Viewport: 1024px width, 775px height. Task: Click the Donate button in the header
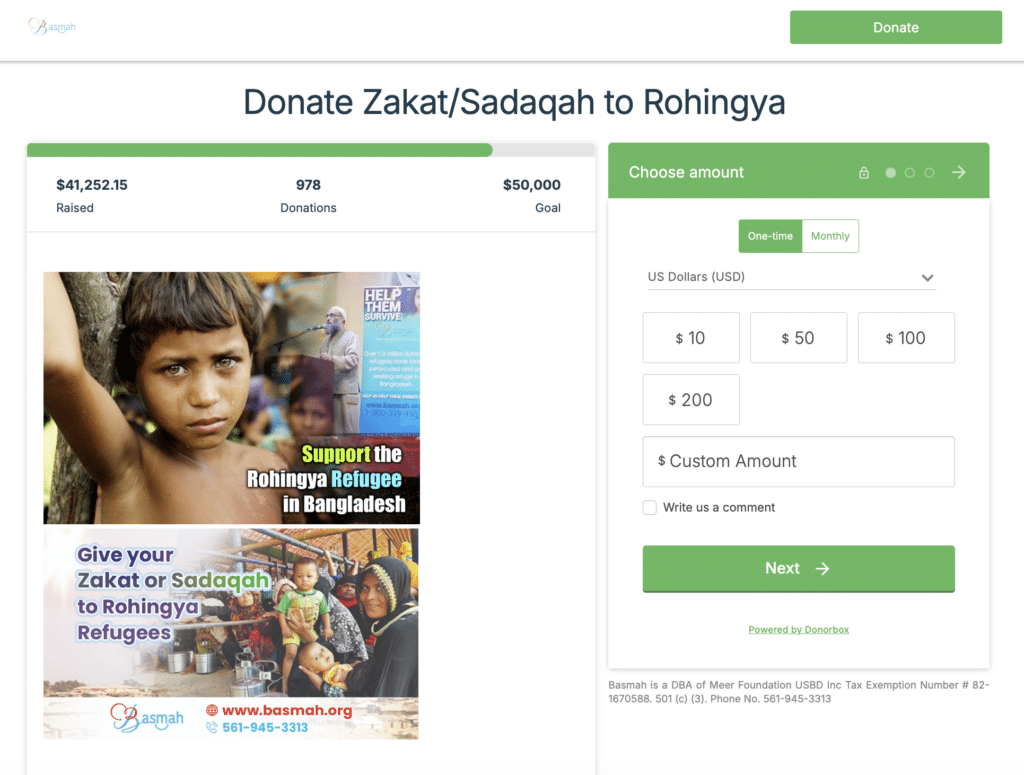point(895,27)
